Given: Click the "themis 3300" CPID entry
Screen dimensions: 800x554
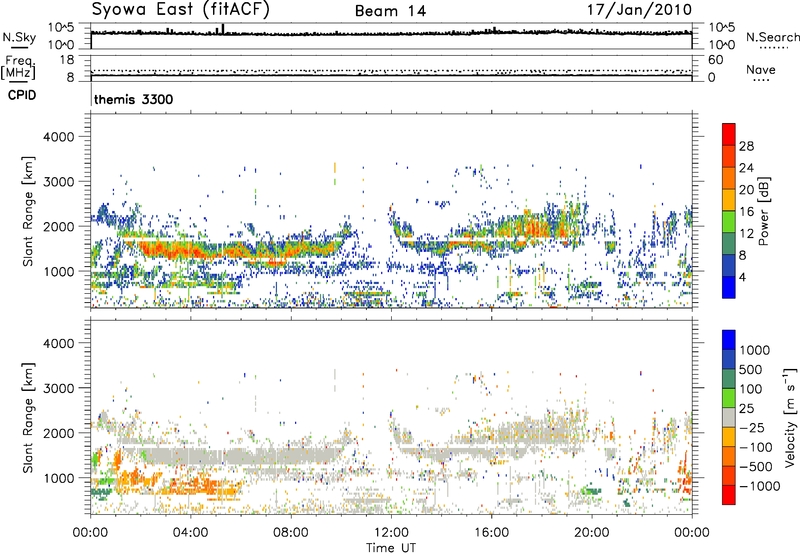Looking at the screenshot, I should 134,99.
